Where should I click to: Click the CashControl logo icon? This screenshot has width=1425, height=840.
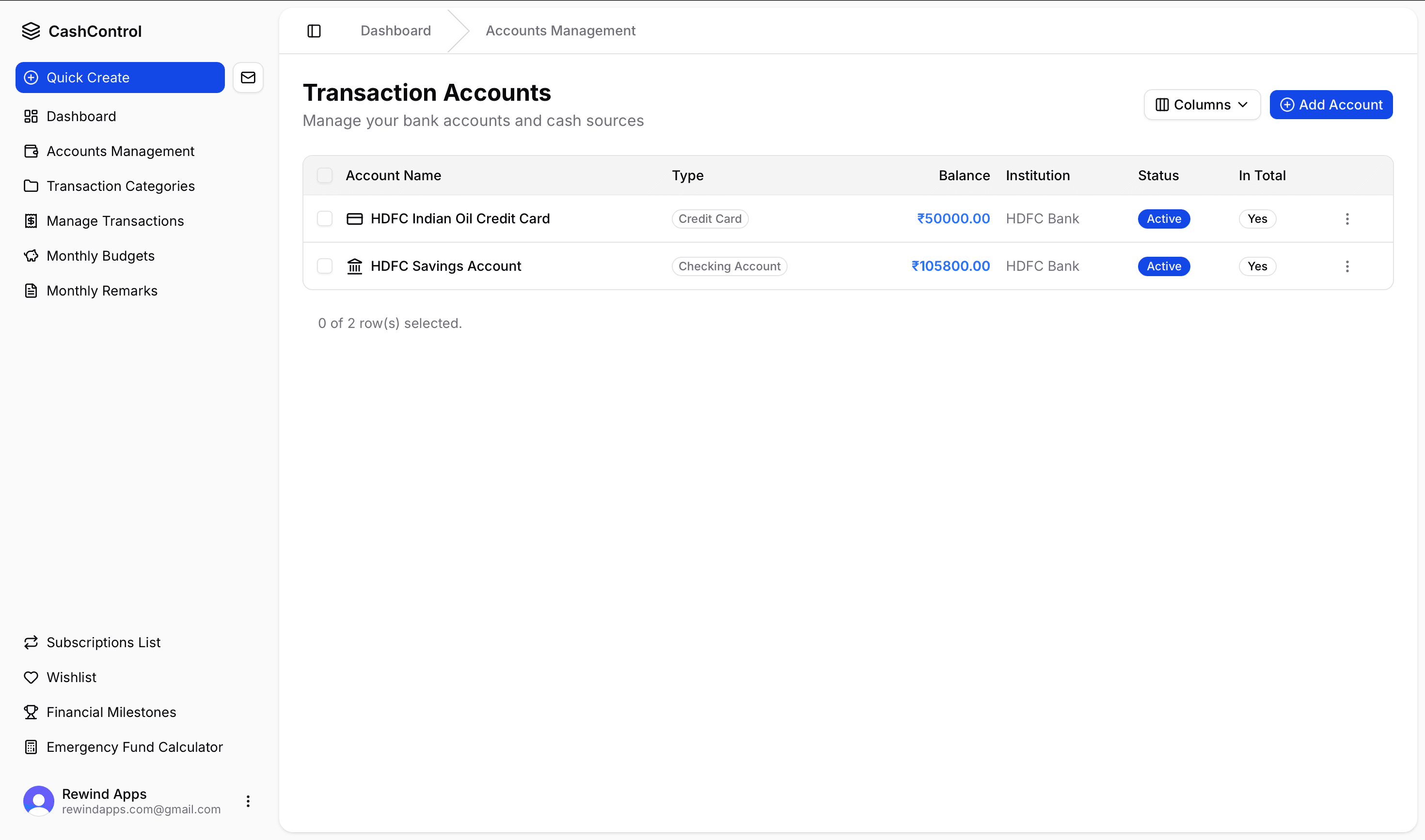point(31,31)
